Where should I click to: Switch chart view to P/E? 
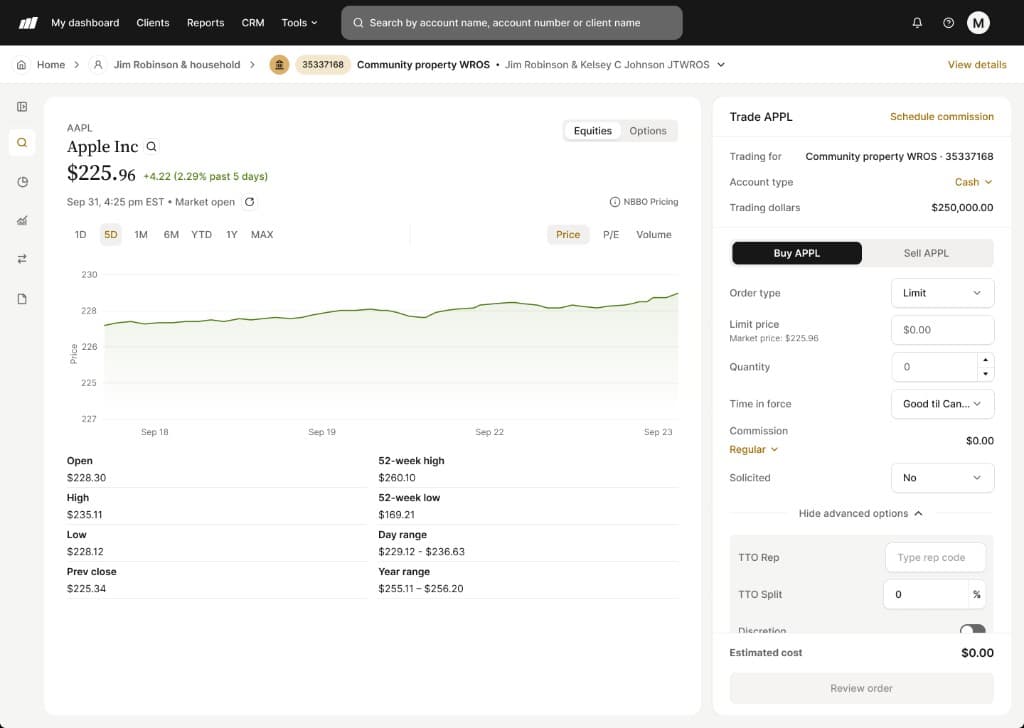pyautogui.click(x=611, y=234)
